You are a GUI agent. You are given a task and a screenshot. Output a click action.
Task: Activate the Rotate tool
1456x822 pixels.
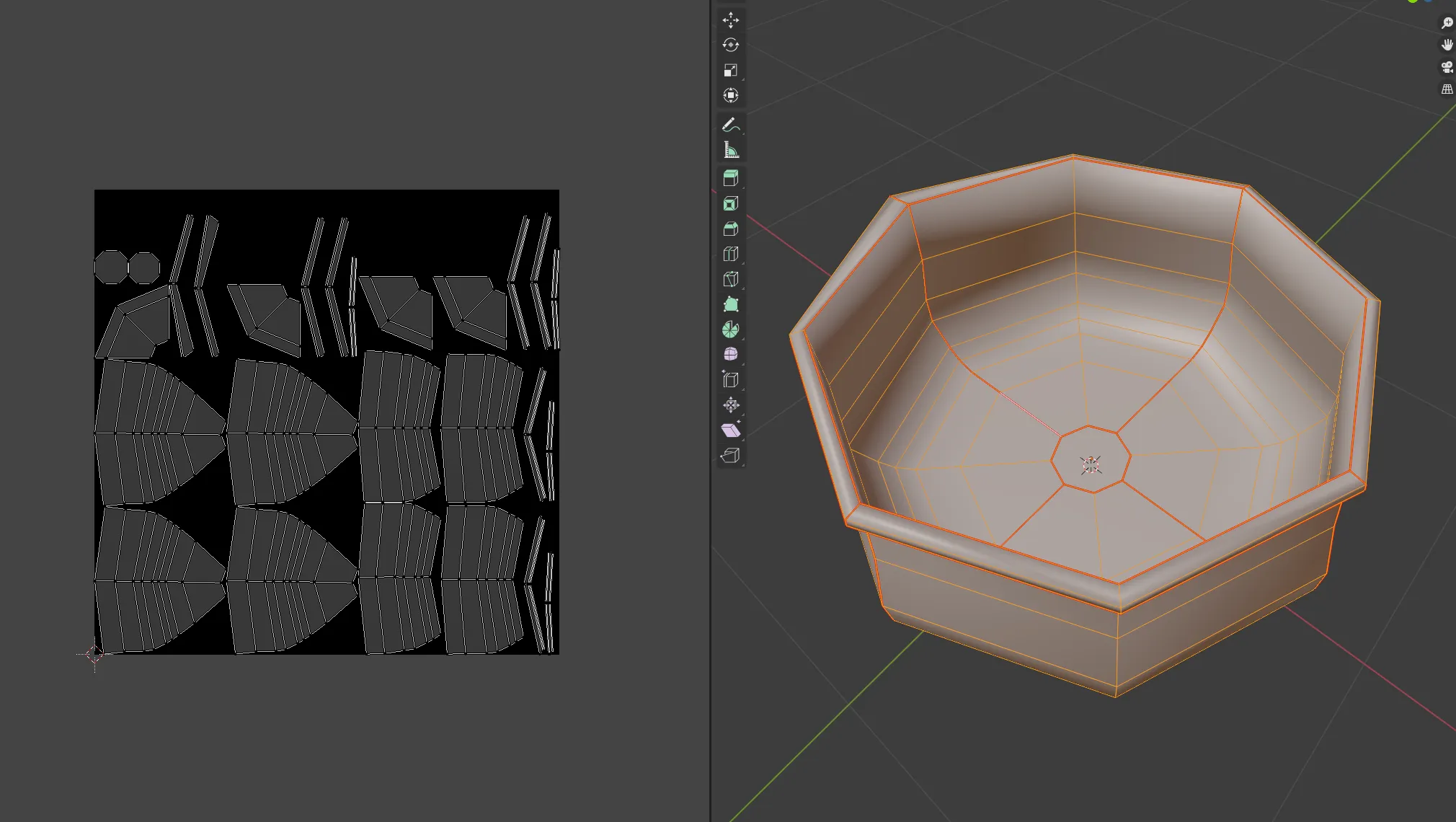(730, 45)
